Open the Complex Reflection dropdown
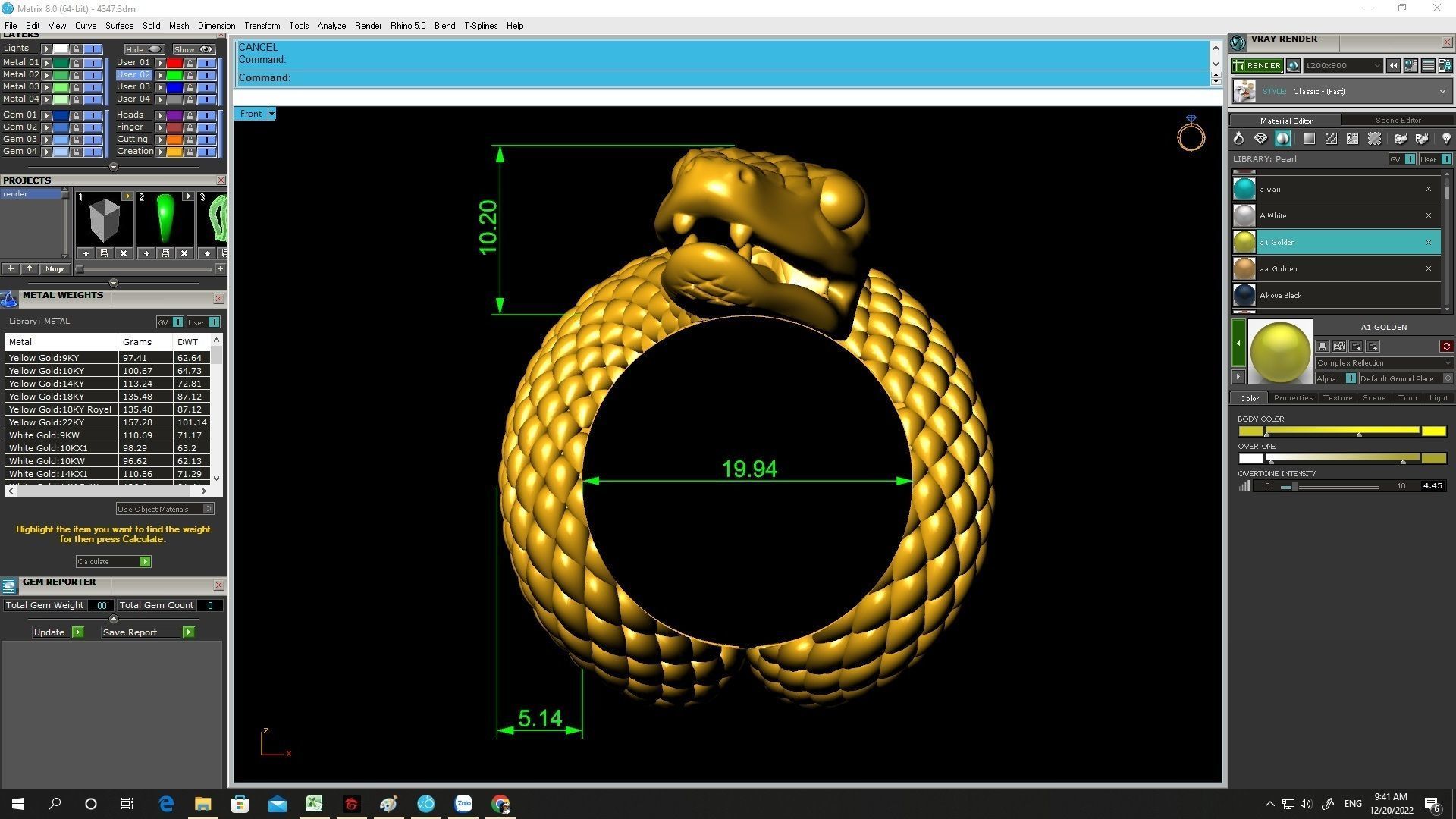Screen dimensions: 1456x819 pos(1383,362)
